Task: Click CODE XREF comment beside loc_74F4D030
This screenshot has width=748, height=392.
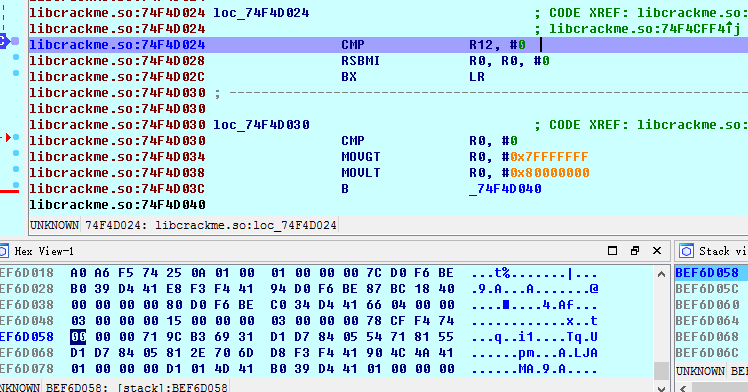Action: 641,125
